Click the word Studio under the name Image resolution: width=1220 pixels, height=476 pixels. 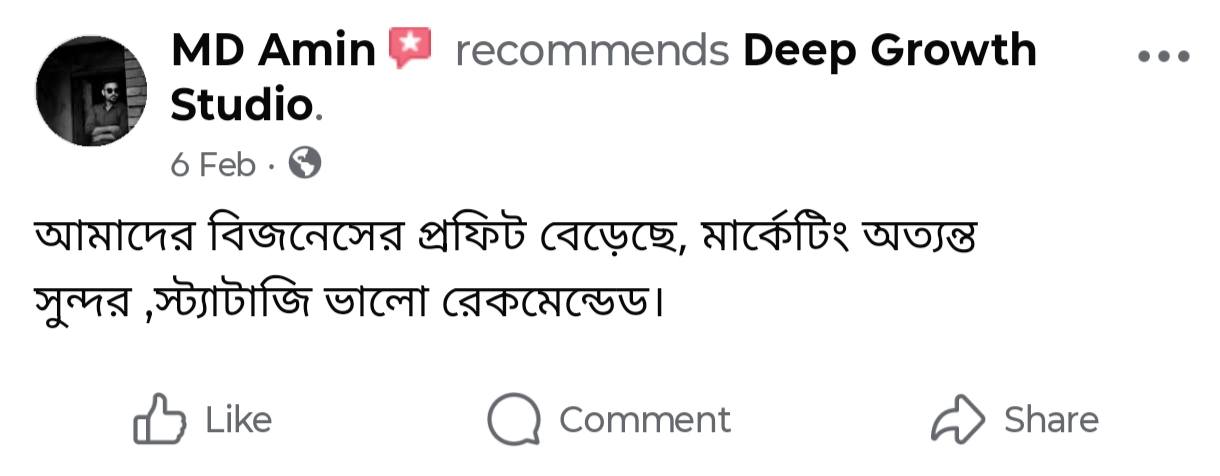pyautogui.click(x=242, y=104)
